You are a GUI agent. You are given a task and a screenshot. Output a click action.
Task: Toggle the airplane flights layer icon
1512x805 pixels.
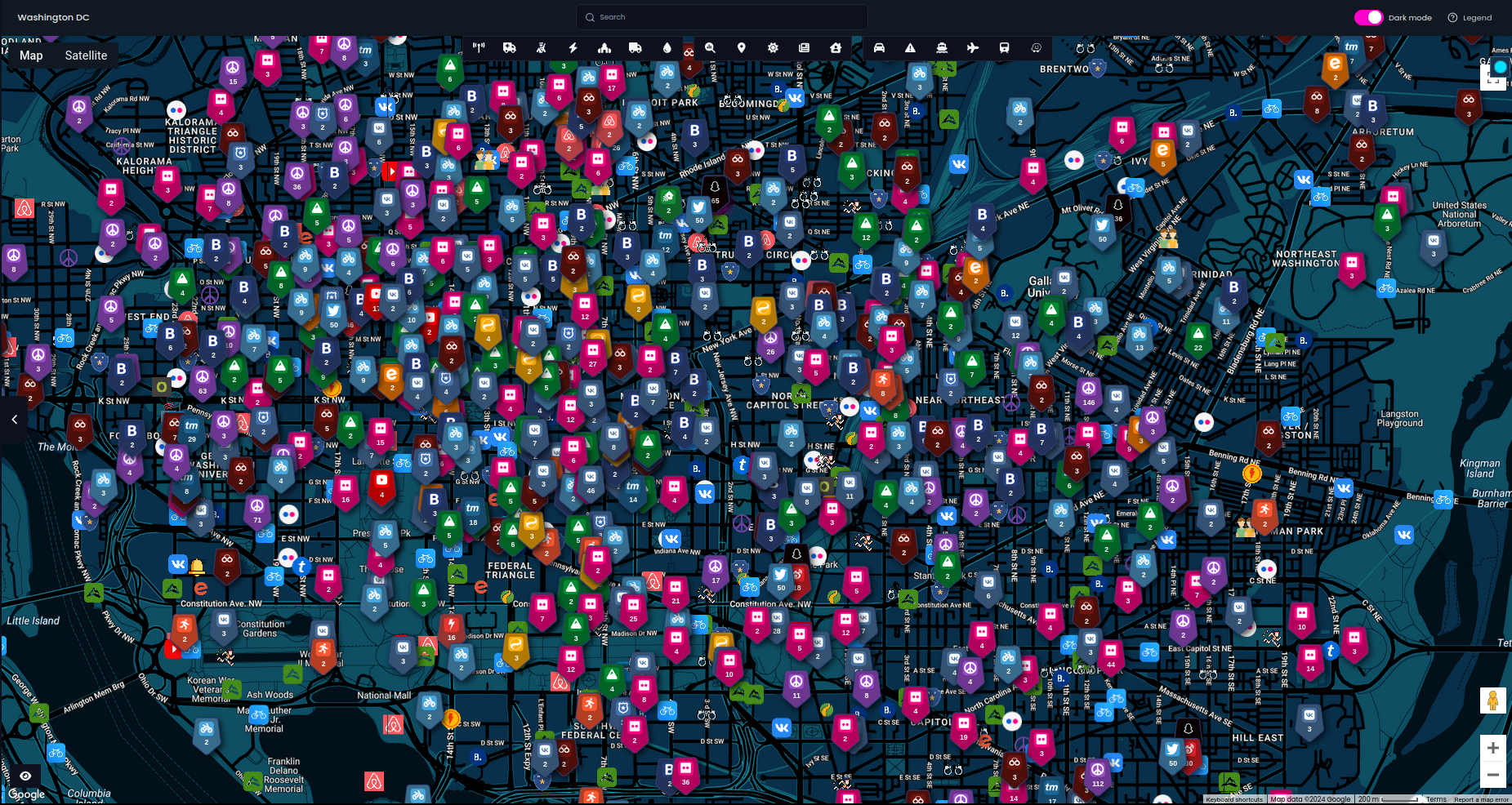(973, 48)
